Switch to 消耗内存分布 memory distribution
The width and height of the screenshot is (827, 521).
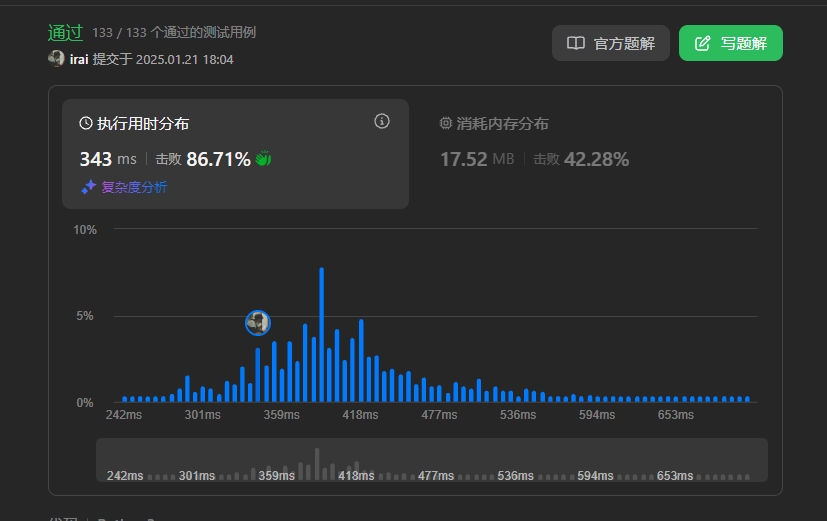[x=494, y=124]
